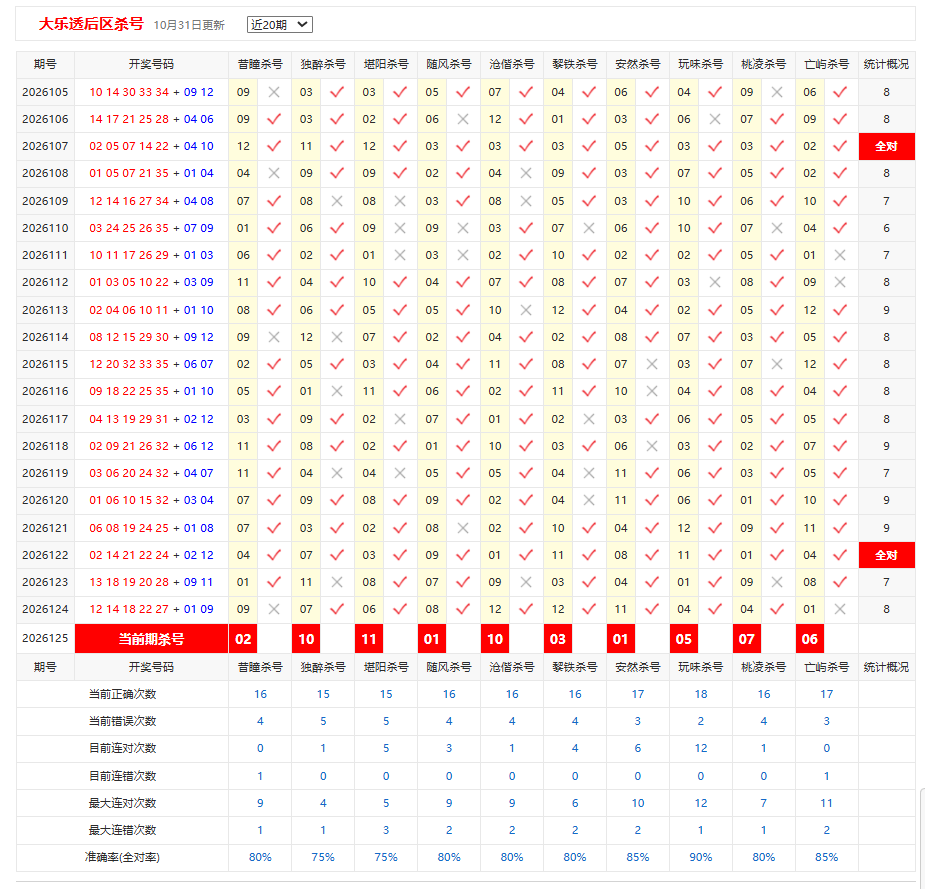Click the cross mark for 昔瞳杀号 in row 2026105
The width and height of the screenshot is (925, 889).
click(x=274, y=92)
